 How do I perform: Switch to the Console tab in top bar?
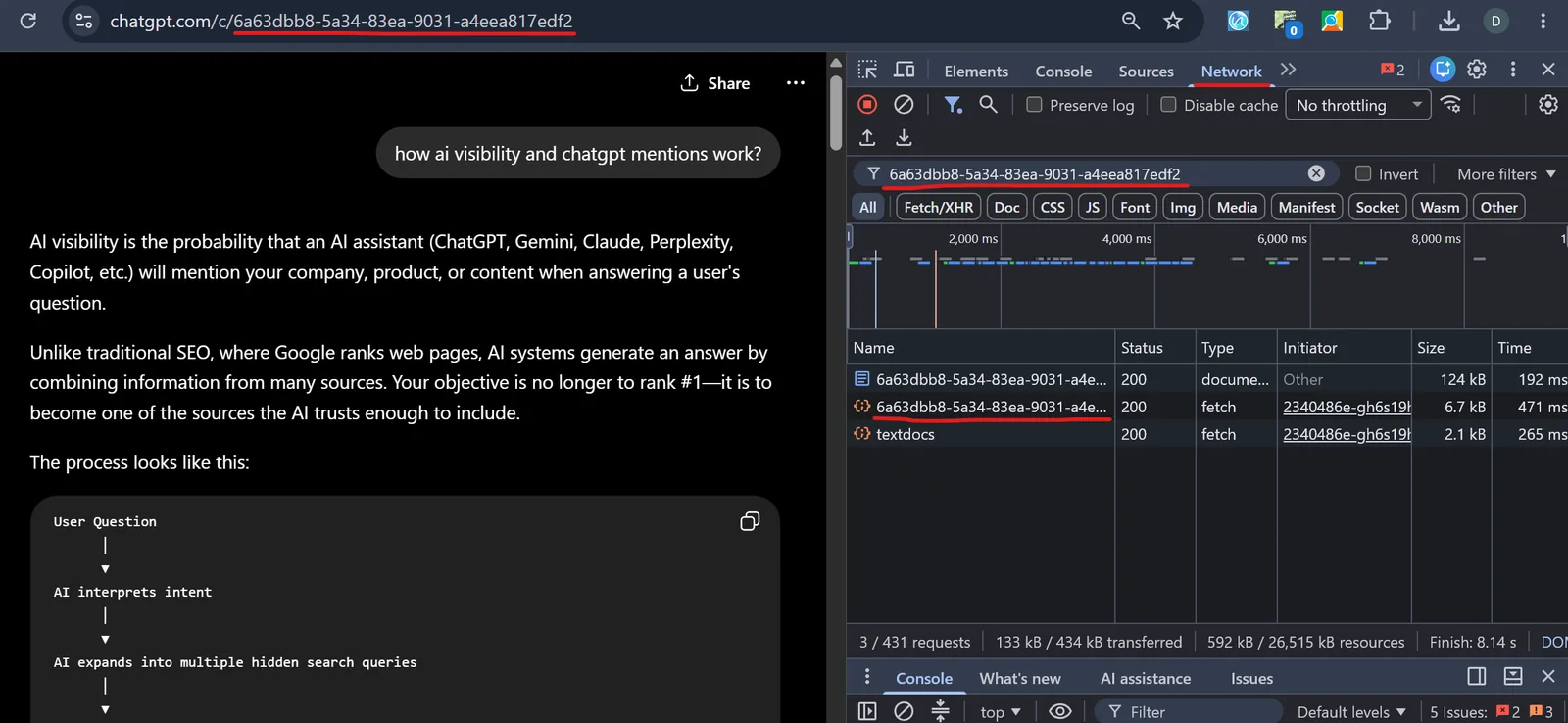(1063, 71)
